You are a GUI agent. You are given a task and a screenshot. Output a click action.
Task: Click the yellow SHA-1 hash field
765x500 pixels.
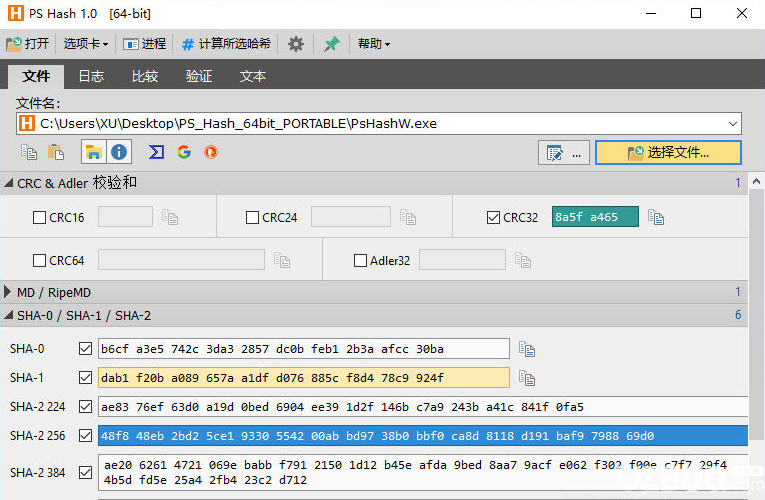click(x=303, y=378)
